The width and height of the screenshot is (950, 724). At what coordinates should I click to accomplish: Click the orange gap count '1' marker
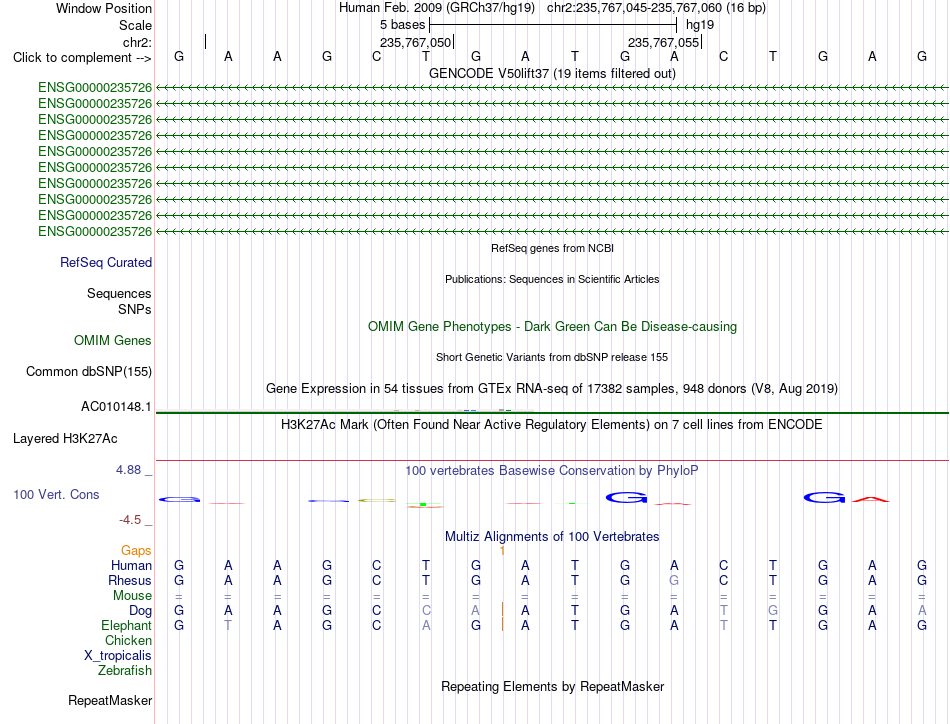pyautogui.click(x=502, y=551)
